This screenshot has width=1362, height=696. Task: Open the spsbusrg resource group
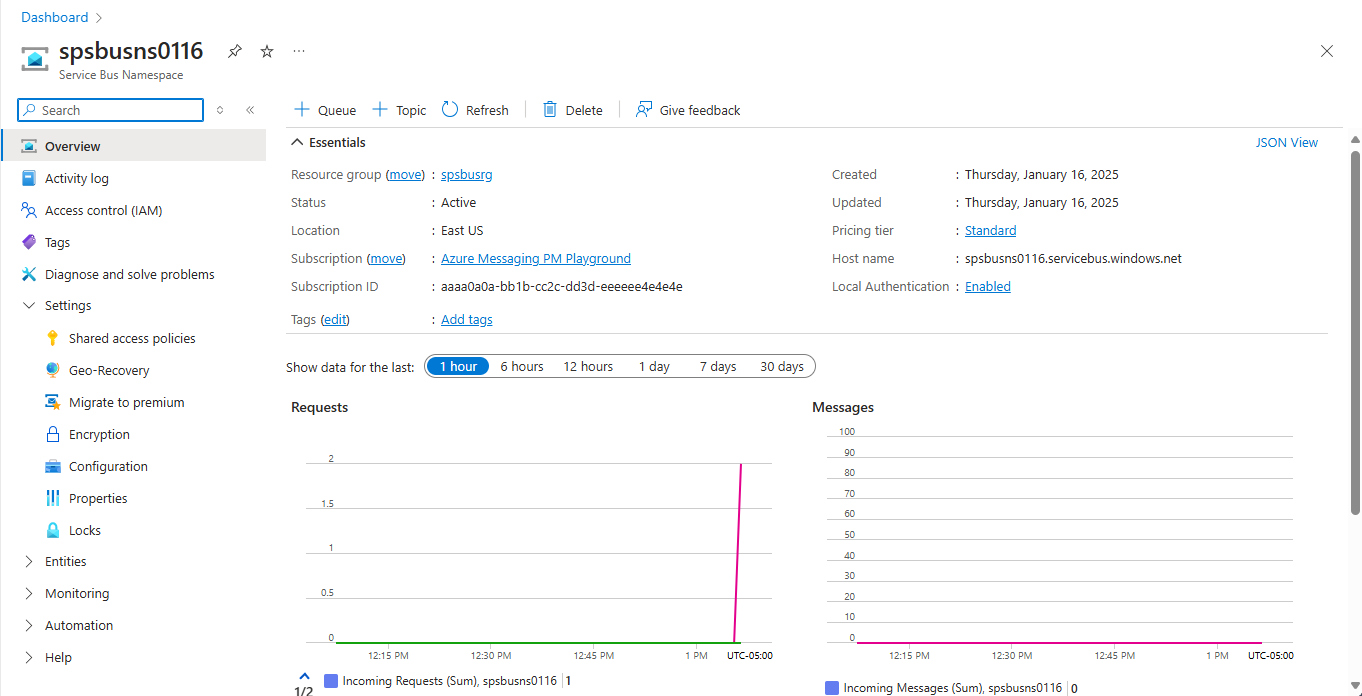click(x=466, y=173)
